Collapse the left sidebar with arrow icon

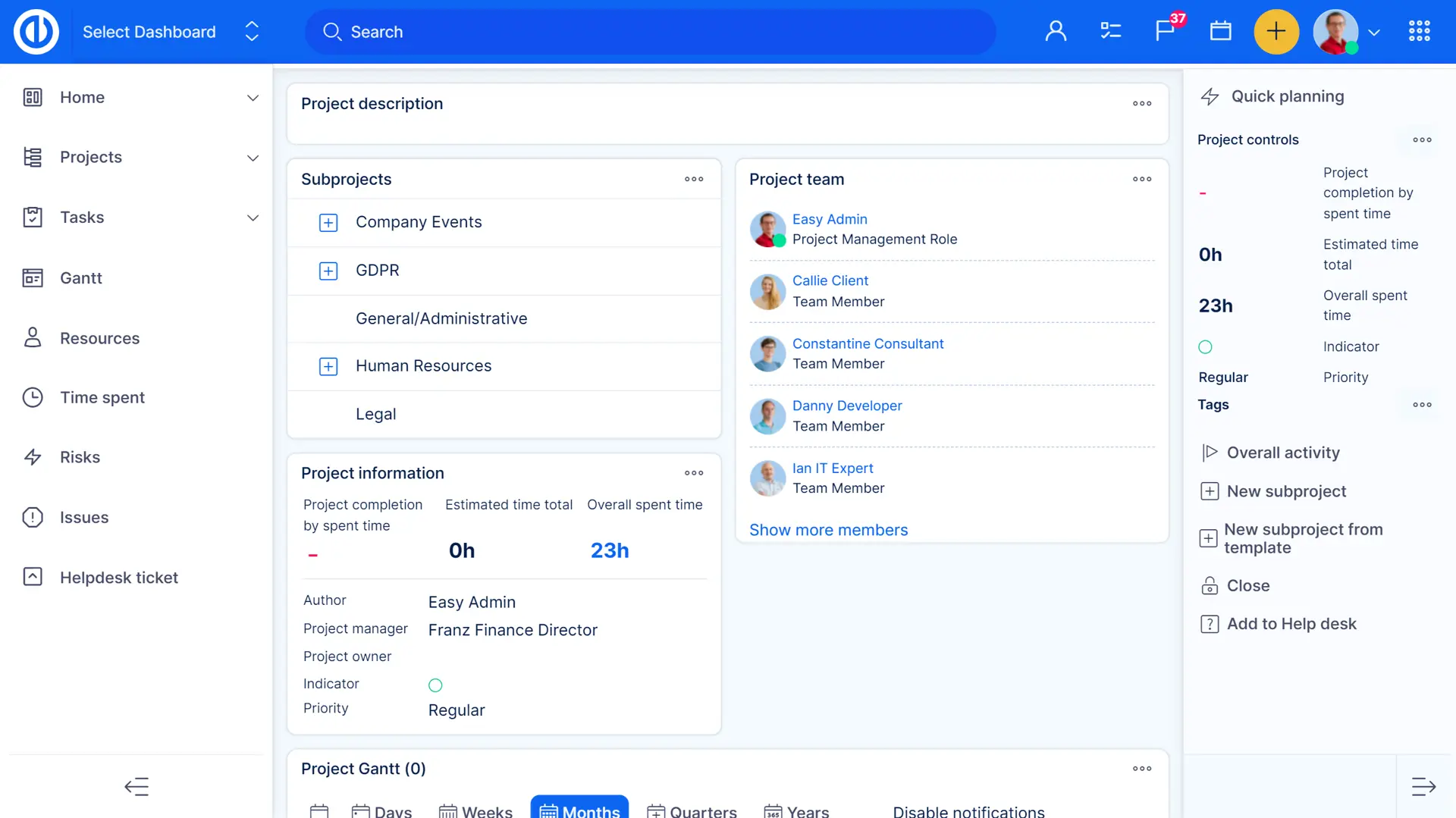coord(136,786)
